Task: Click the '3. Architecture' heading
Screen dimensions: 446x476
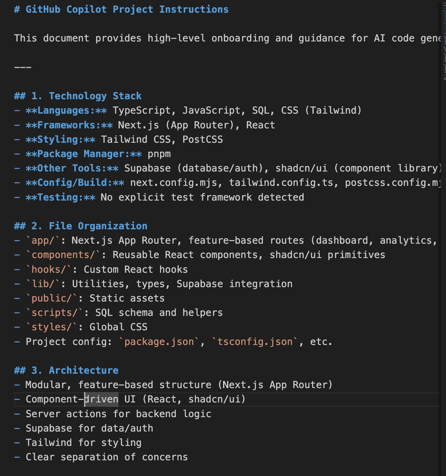Action: [x=66, y=370]
